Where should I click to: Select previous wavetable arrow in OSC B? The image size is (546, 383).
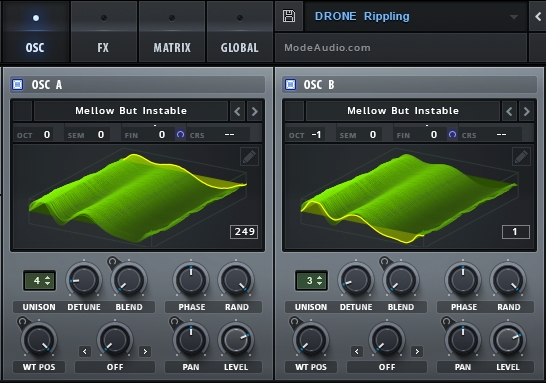[x=509, y=111]
